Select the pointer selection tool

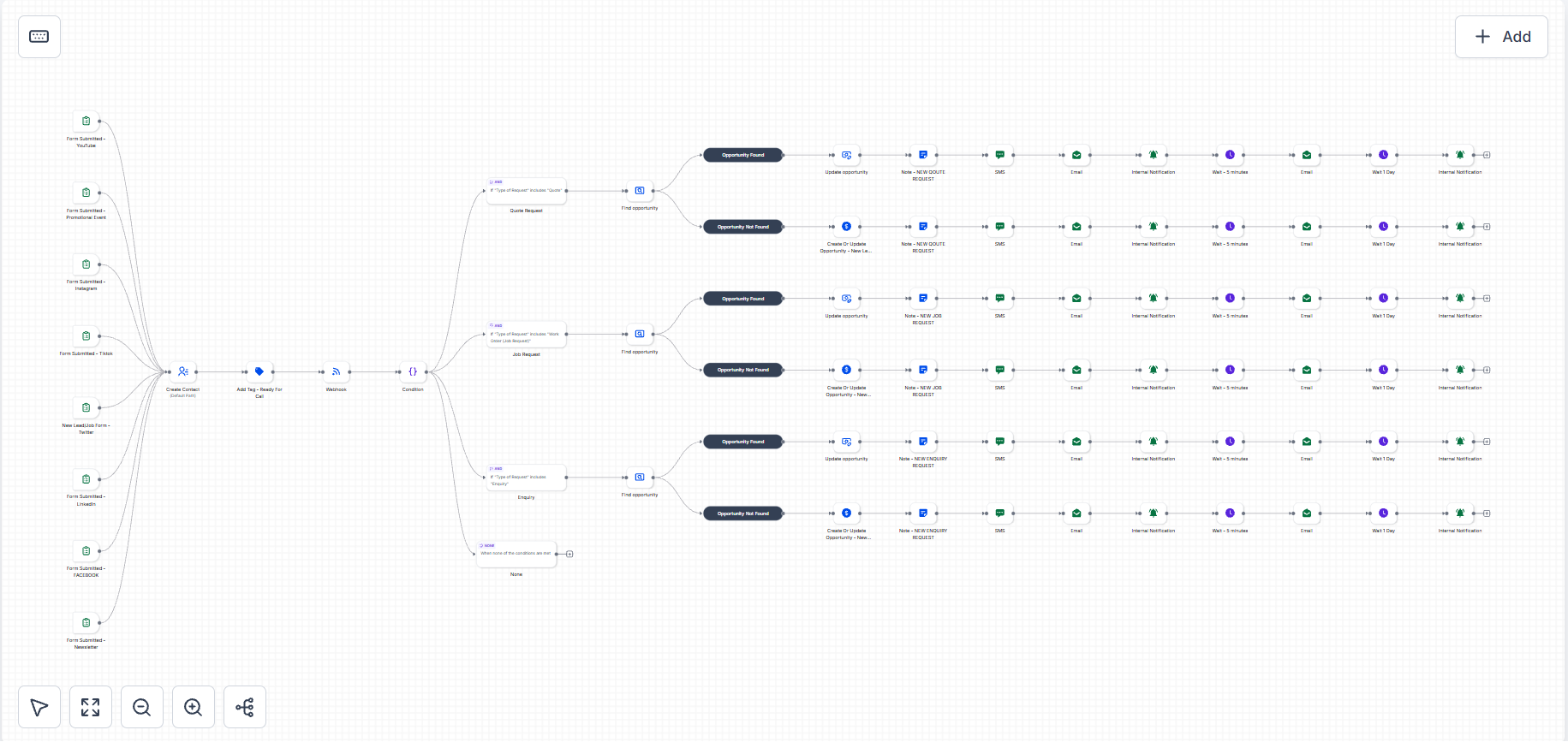(x=39, y=707)
